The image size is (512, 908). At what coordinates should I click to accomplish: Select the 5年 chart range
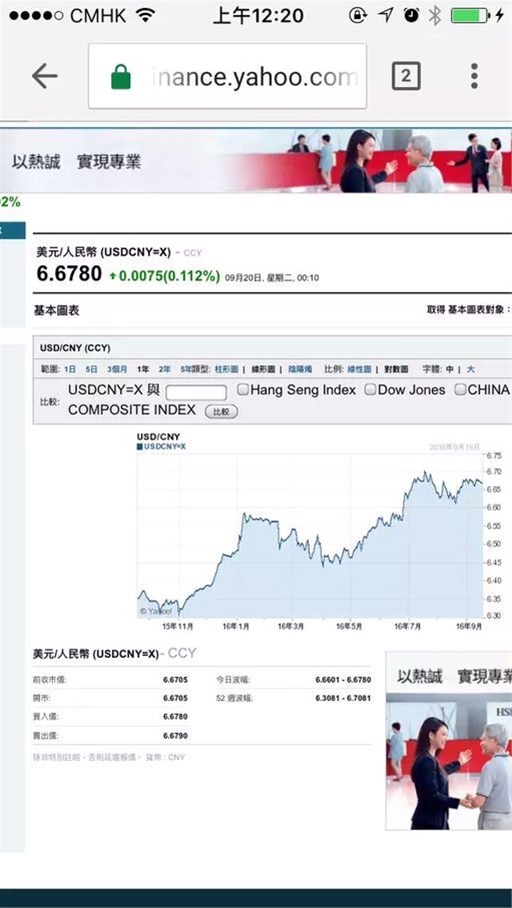tap(186, 369)
